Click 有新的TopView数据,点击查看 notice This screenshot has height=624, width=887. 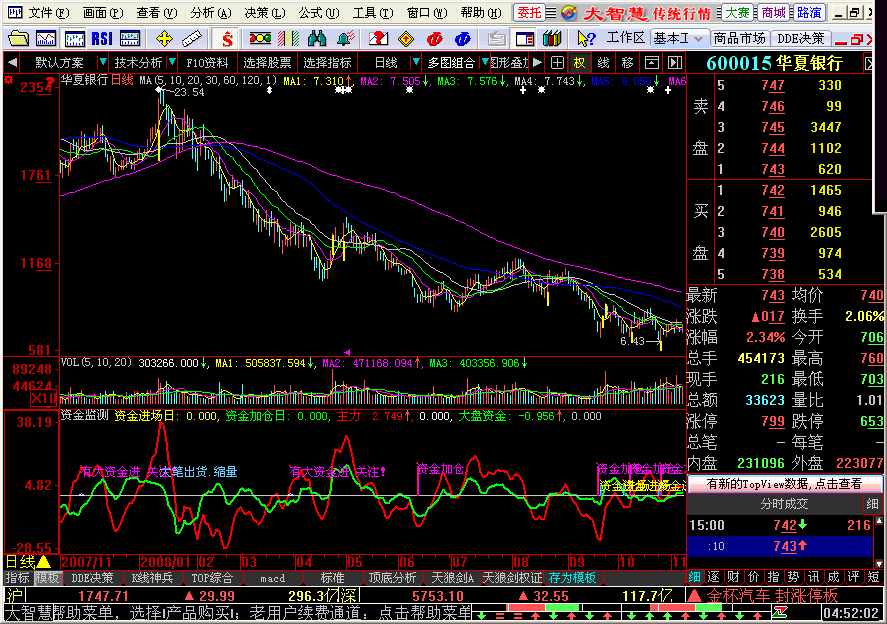(785, 484)
